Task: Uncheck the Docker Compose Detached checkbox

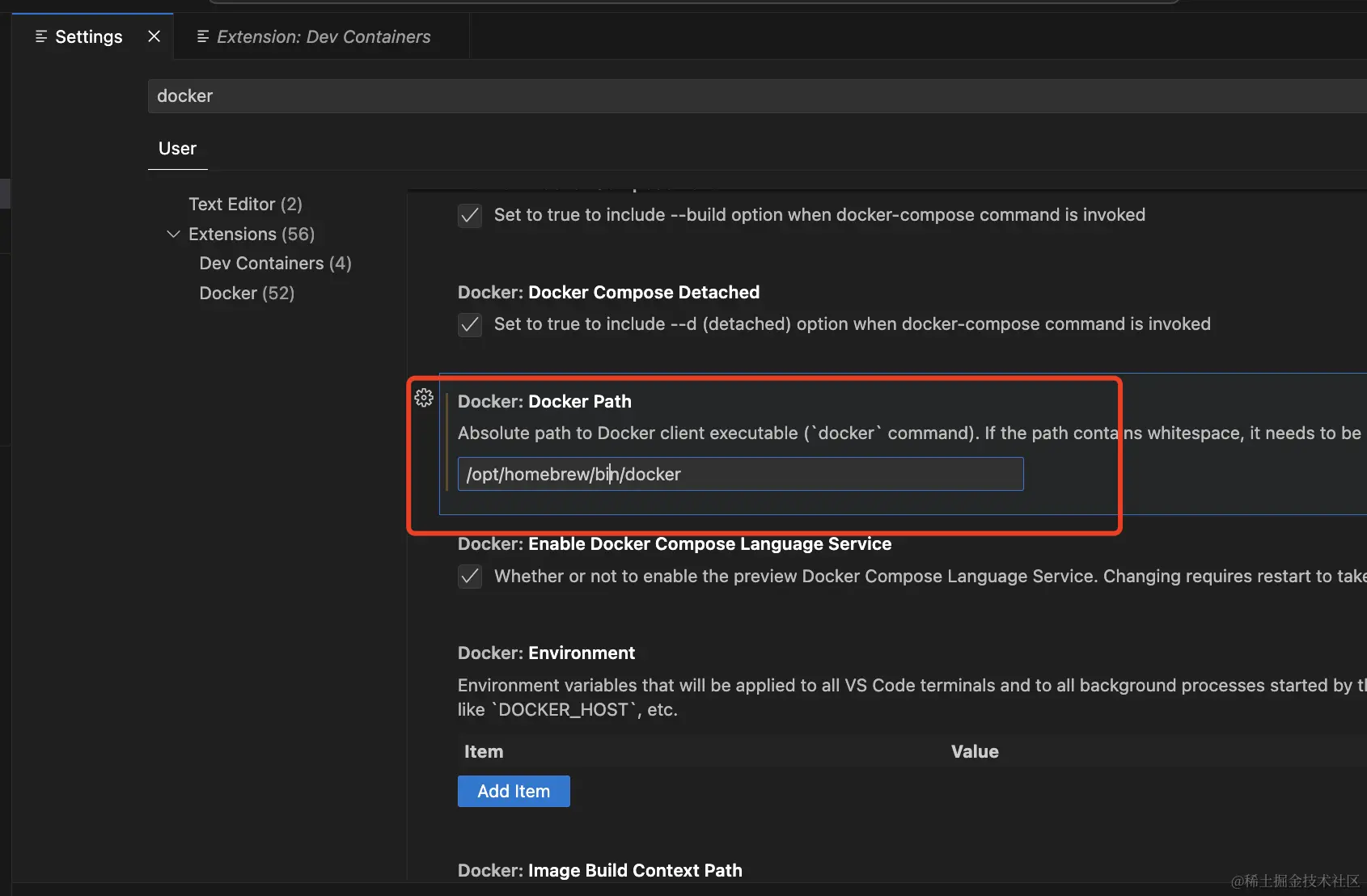Action: [470, 324]
